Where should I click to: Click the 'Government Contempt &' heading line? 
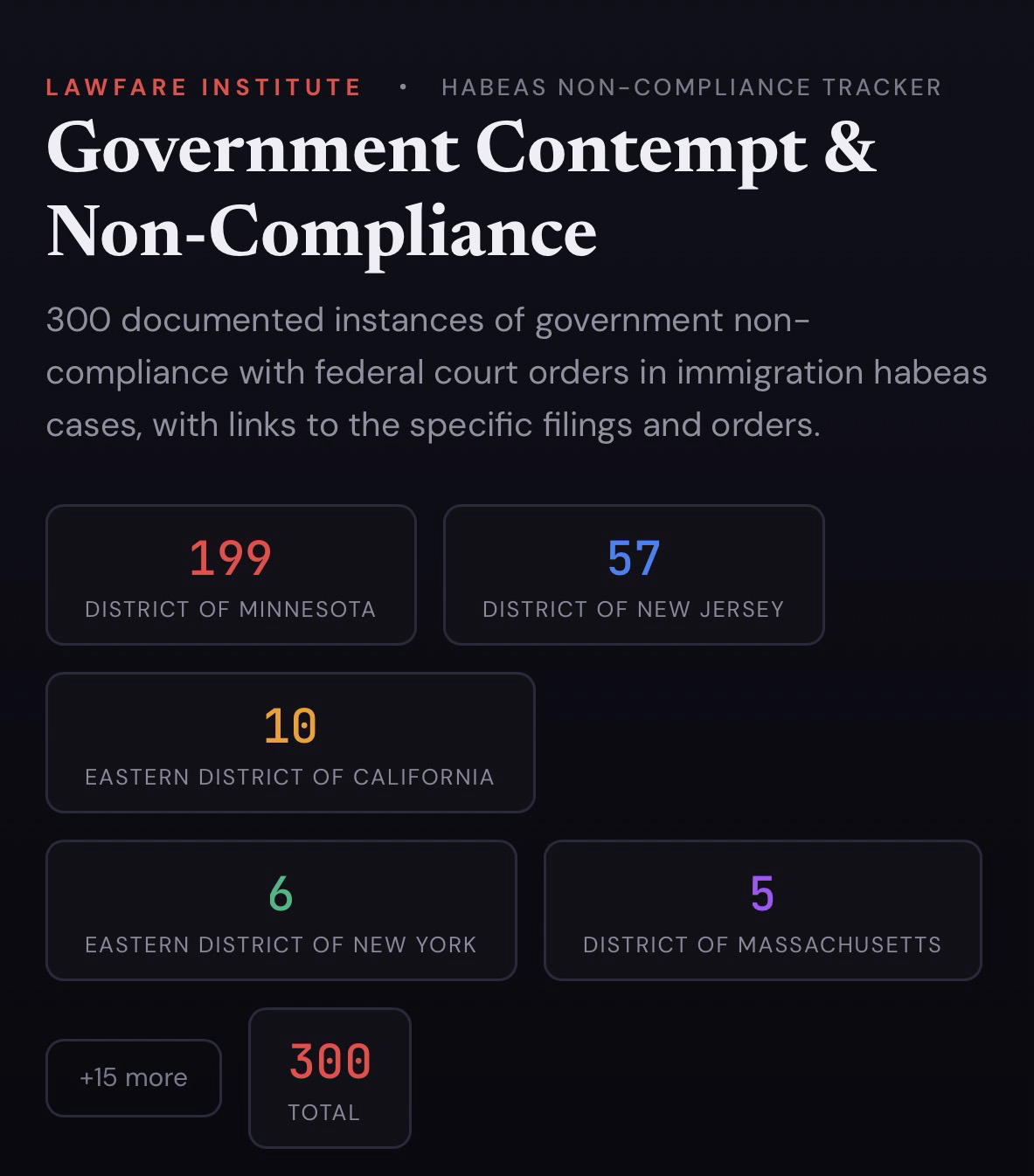(x=461, y=149)
